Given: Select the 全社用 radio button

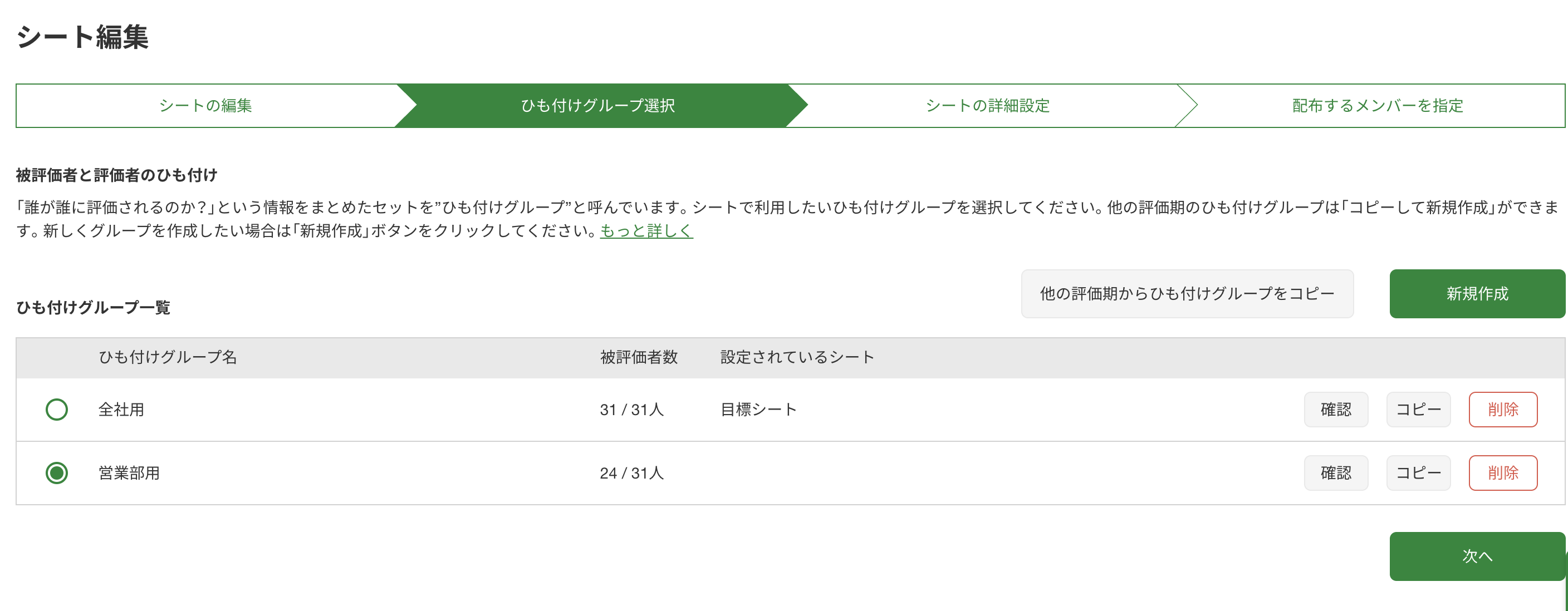Looking at the screenshot, I should pos(57,410).
